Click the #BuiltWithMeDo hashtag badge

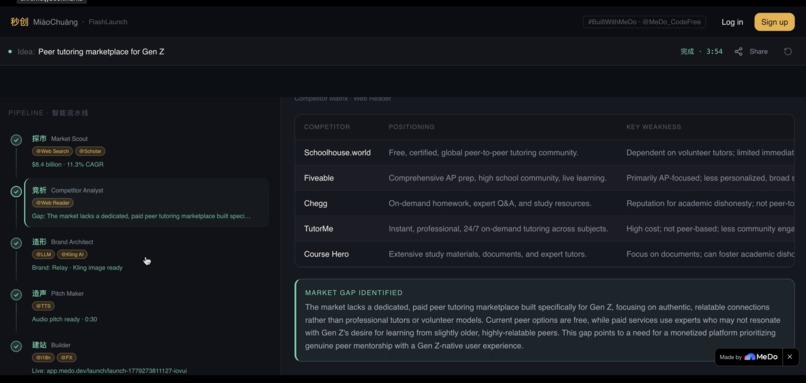pos(644,22)
